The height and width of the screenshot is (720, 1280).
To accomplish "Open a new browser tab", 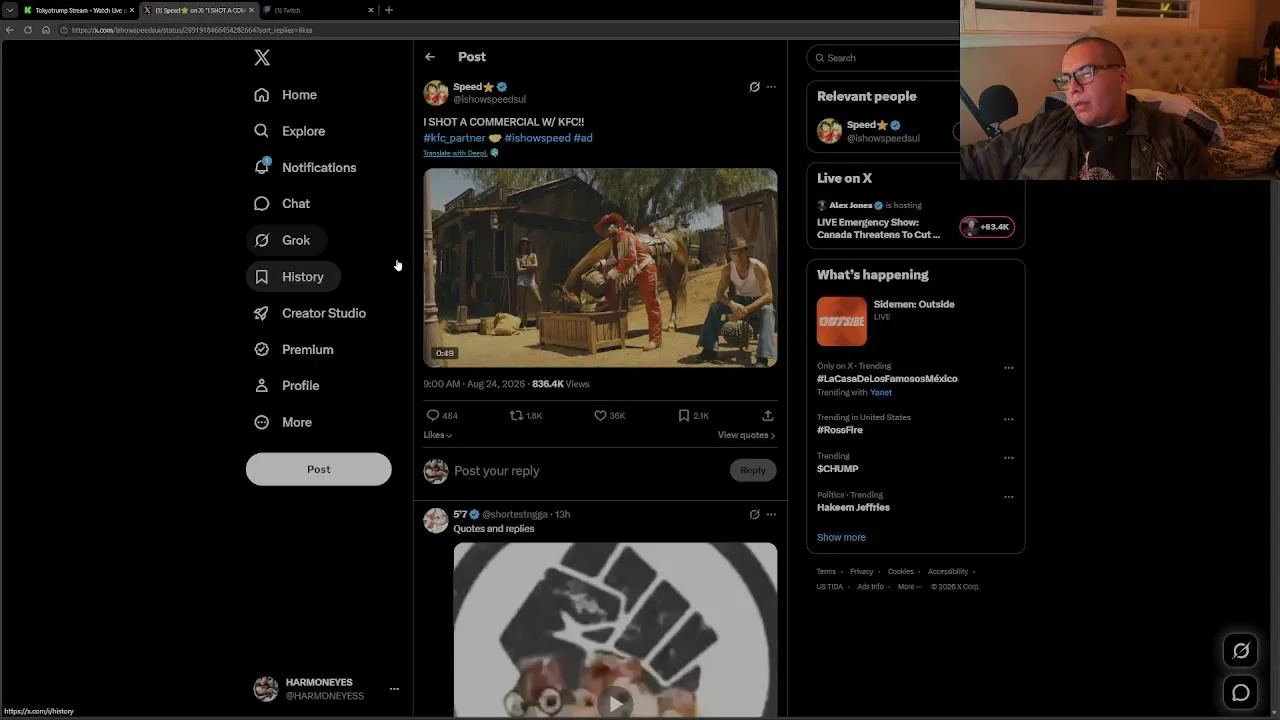I will pos(389,10).
